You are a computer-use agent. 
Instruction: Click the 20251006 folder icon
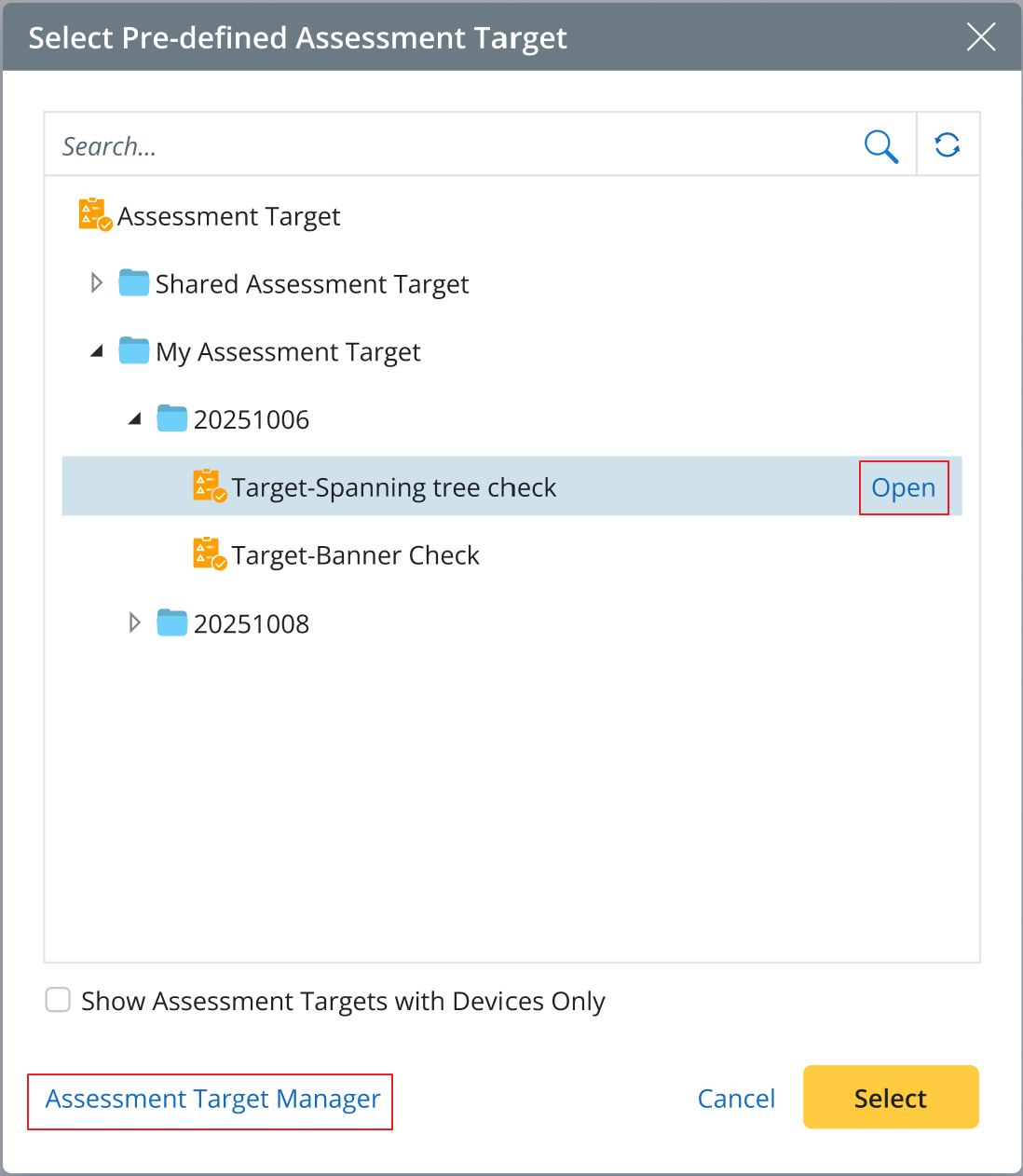coord(172,419)
